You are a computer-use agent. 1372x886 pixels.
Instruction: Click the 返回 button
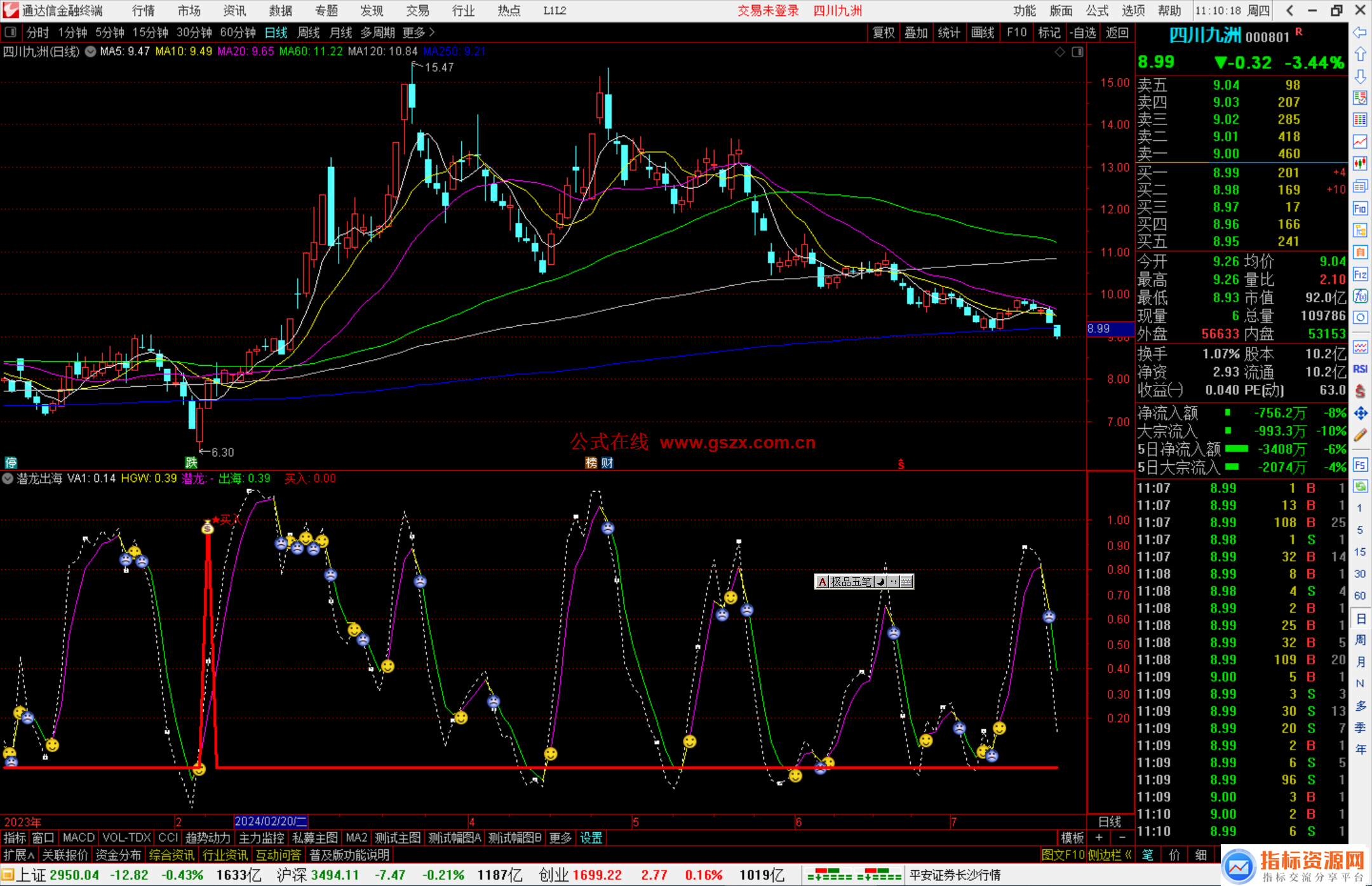[x=1117, y=32]
